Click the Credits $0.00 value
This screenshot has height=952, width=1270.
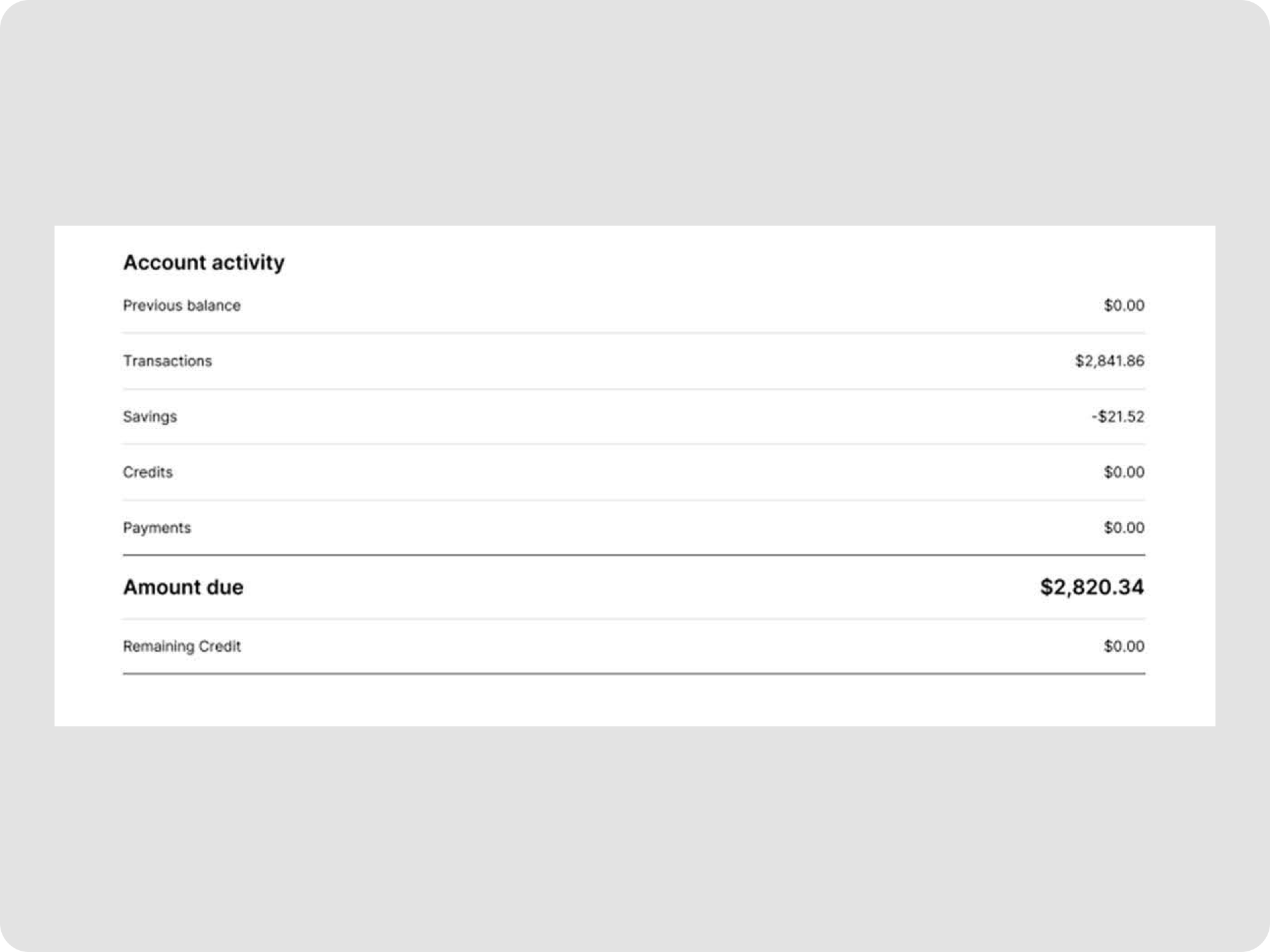pos(1124,472)
